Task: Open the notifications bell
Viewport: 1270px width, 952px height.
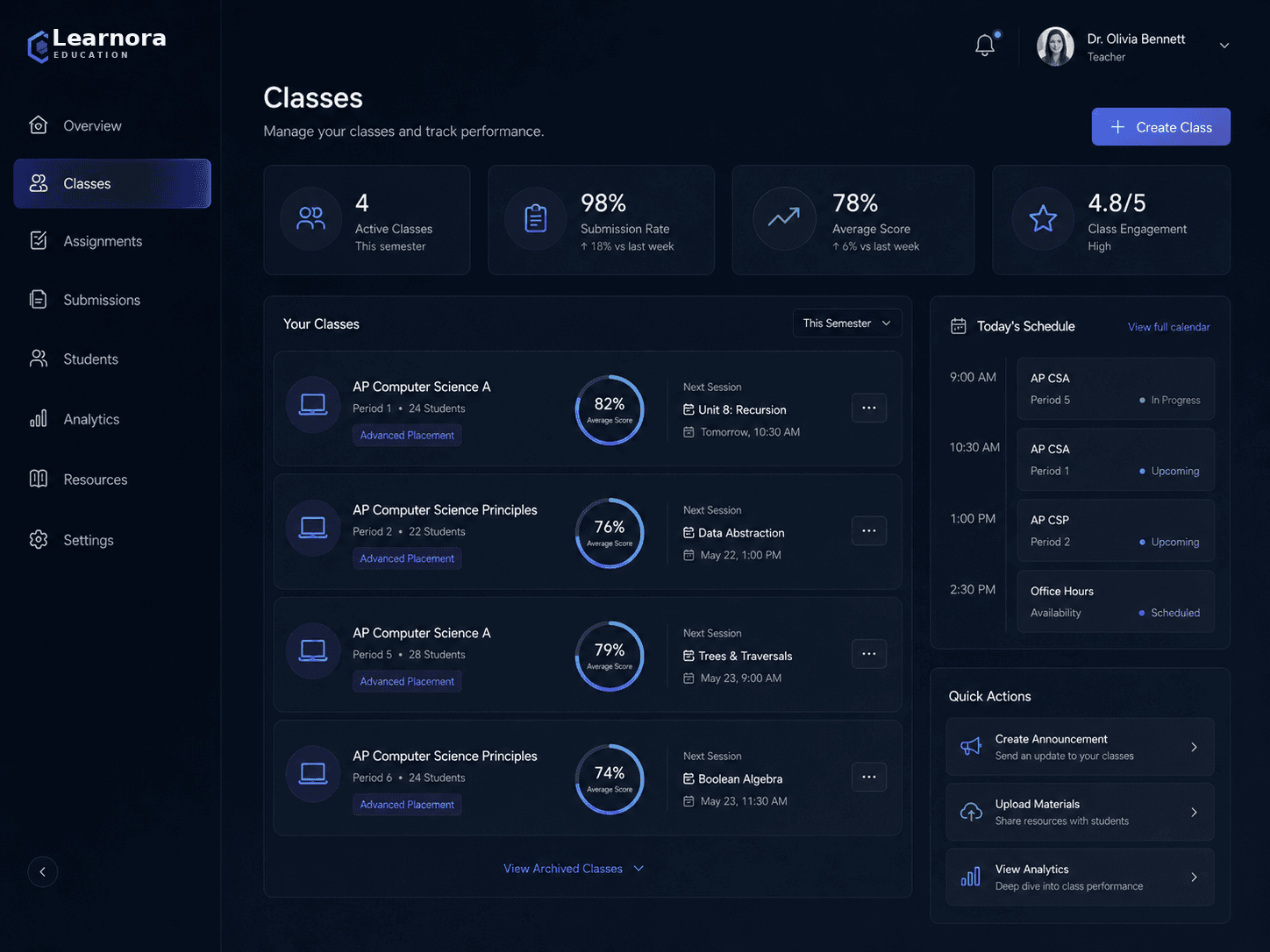Action: tap(985, 45)
